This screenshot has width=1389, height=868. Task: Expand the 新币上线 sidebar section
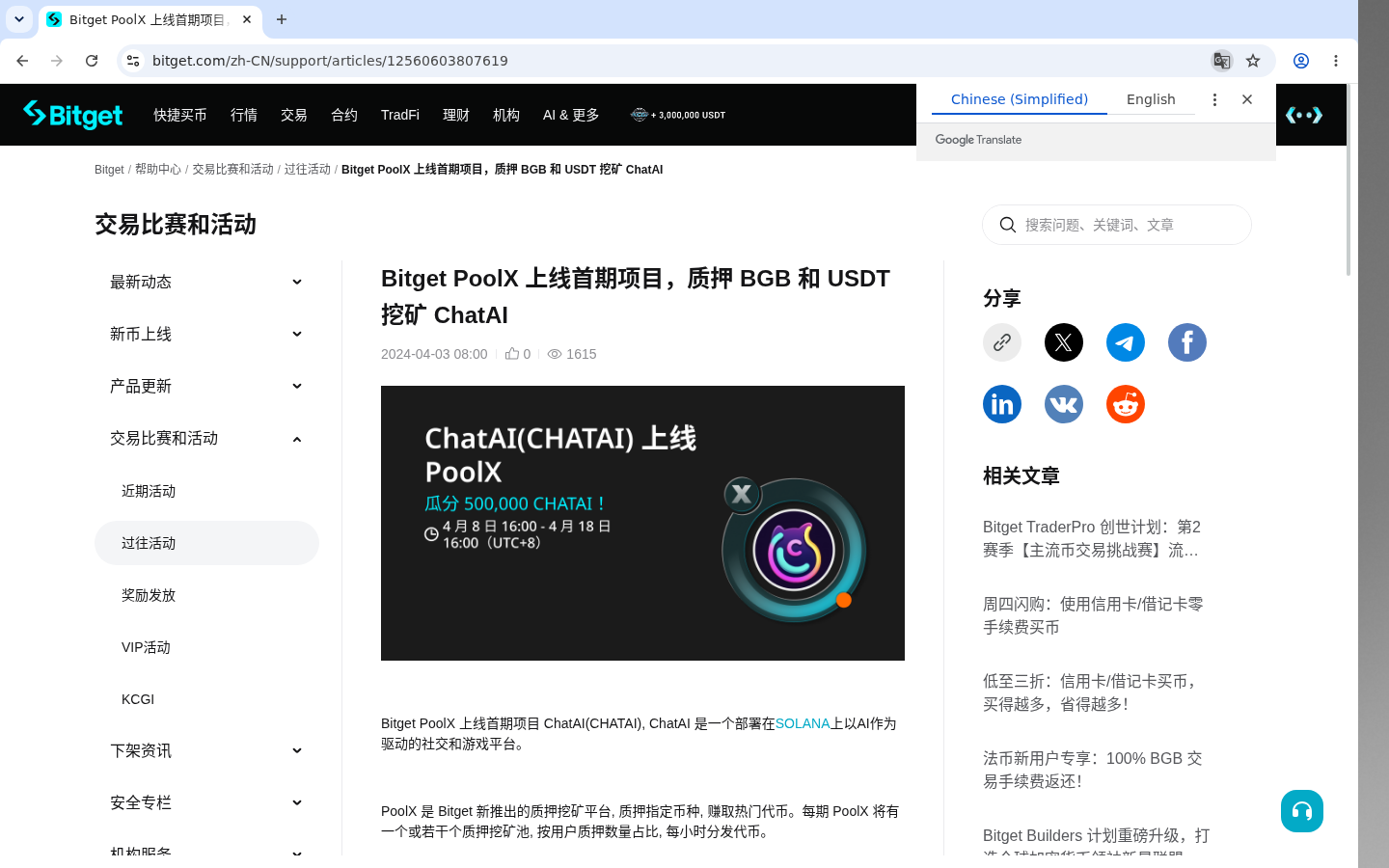tap(206, 334)
